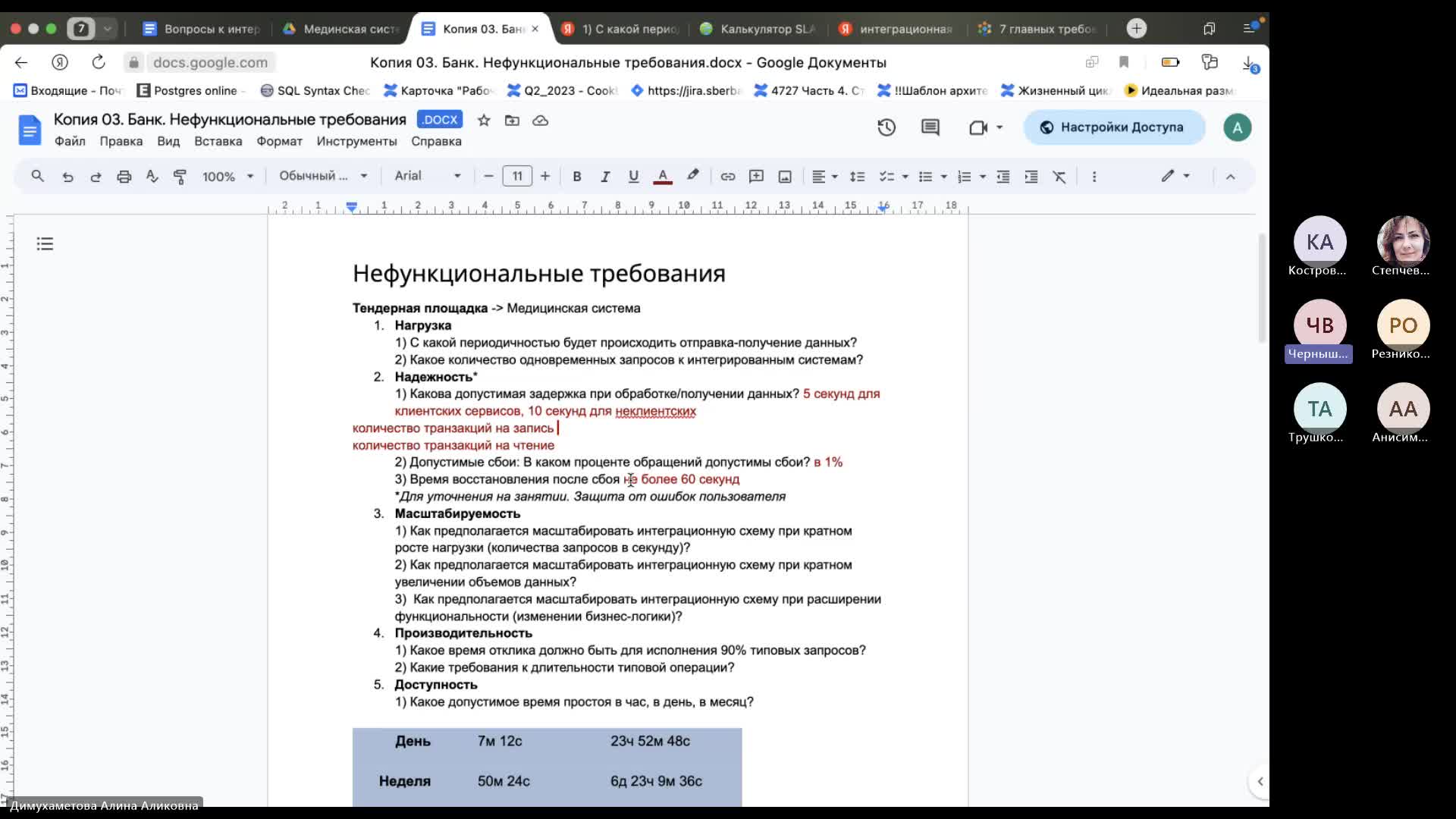Click the font size field
The image size is (1456, 819).
(517, 177)
